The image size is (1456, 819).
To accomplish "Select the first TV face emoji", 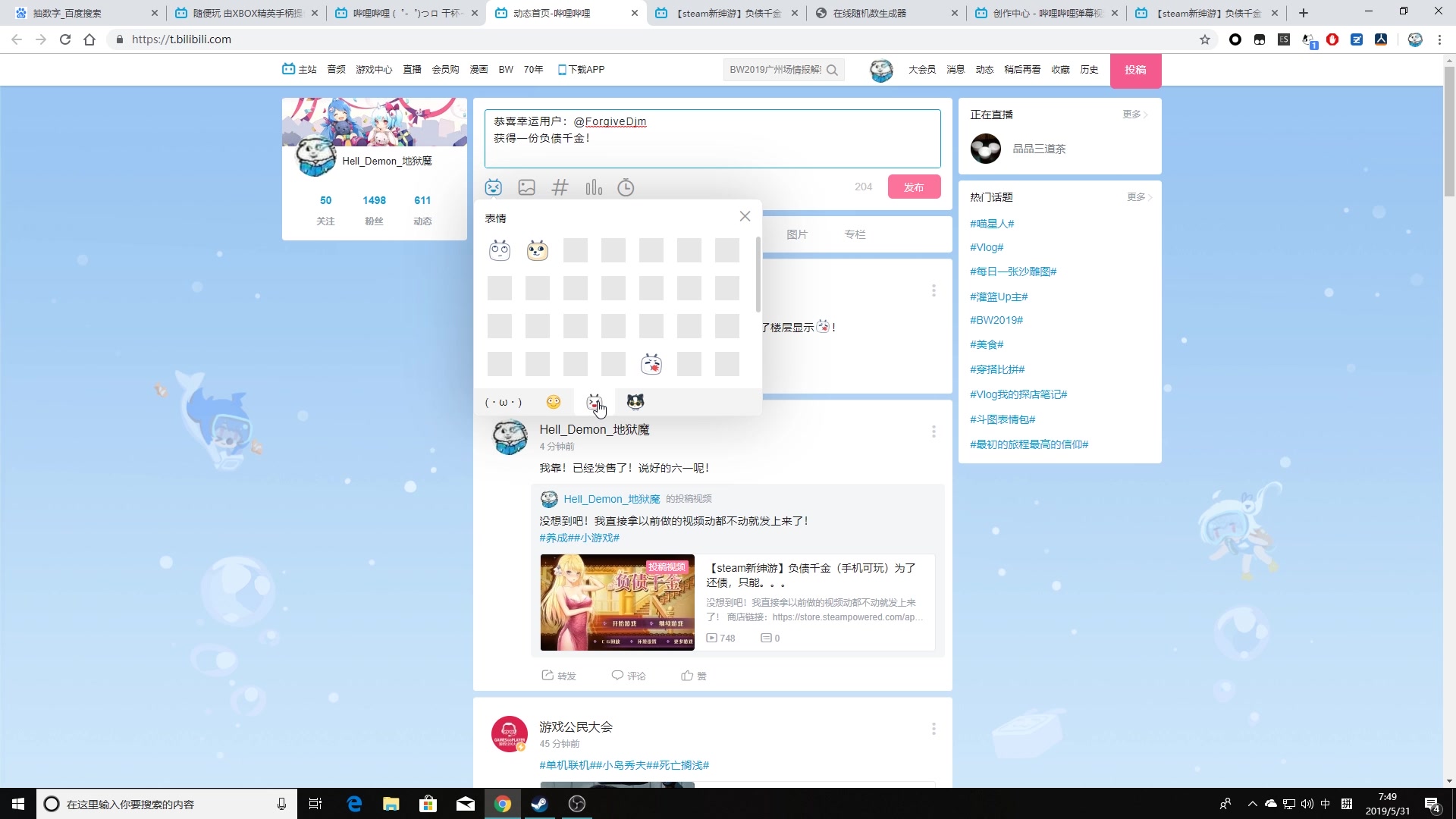I will click(x=500, y=250).
